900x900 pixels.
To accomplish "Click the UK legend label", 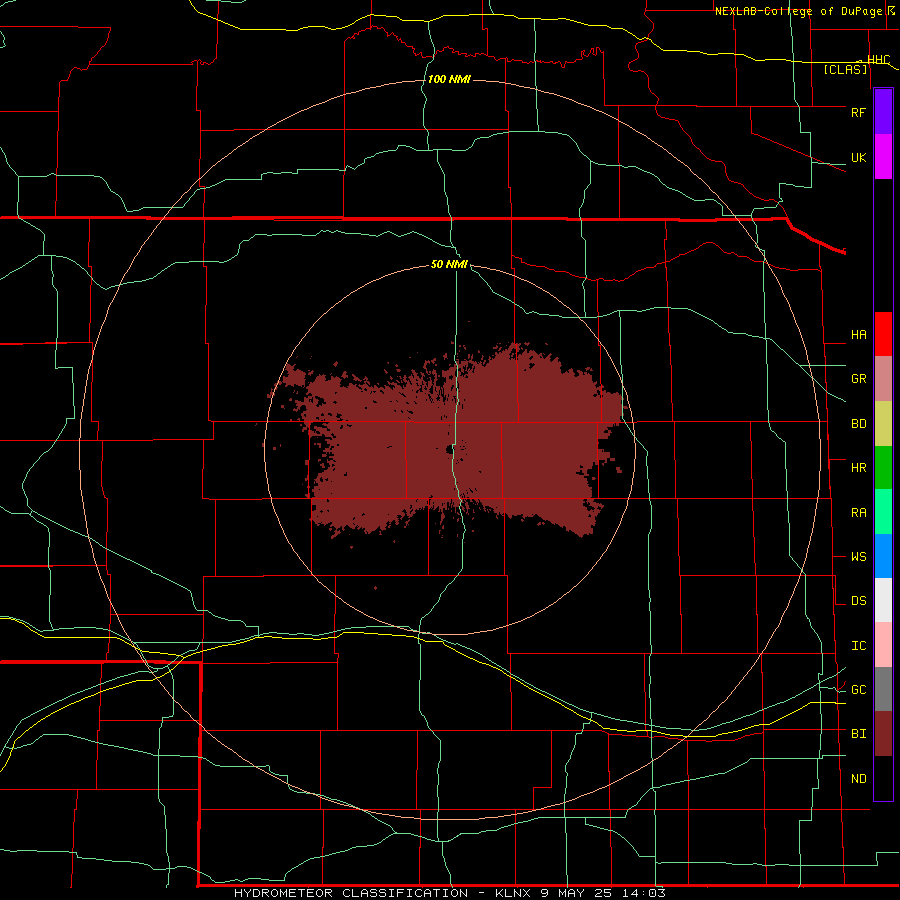I will pyautogui.click(x=858, y=157).
